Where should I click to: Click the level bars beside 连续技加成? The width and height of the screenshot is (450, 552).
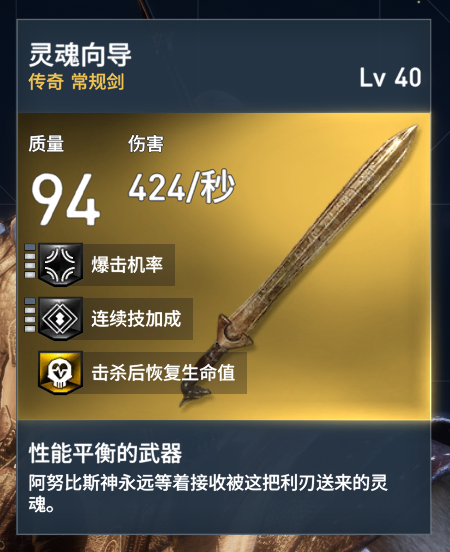click(30, 315)
